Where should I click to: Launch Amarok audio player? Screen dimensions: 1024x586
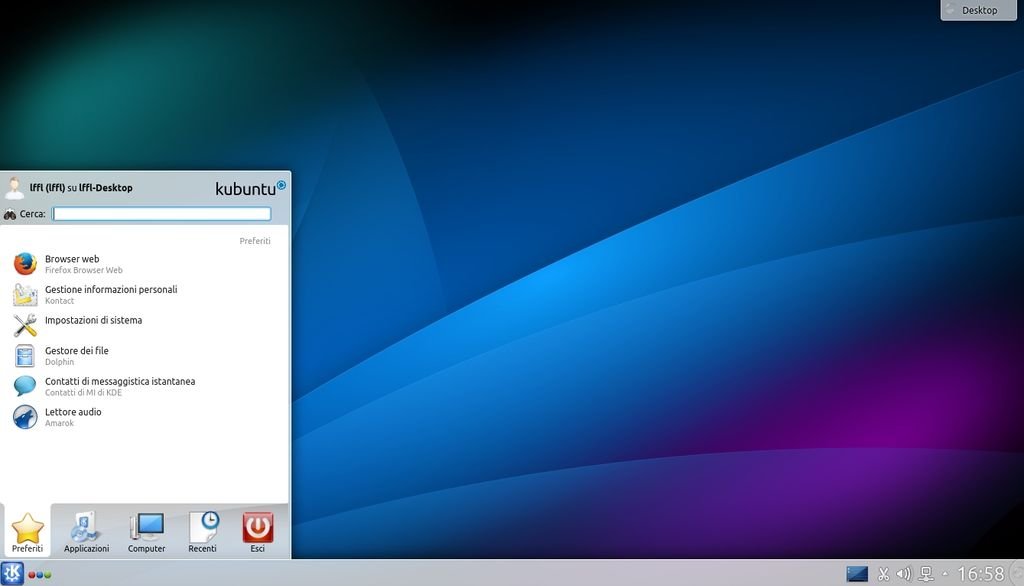[72, 417]
